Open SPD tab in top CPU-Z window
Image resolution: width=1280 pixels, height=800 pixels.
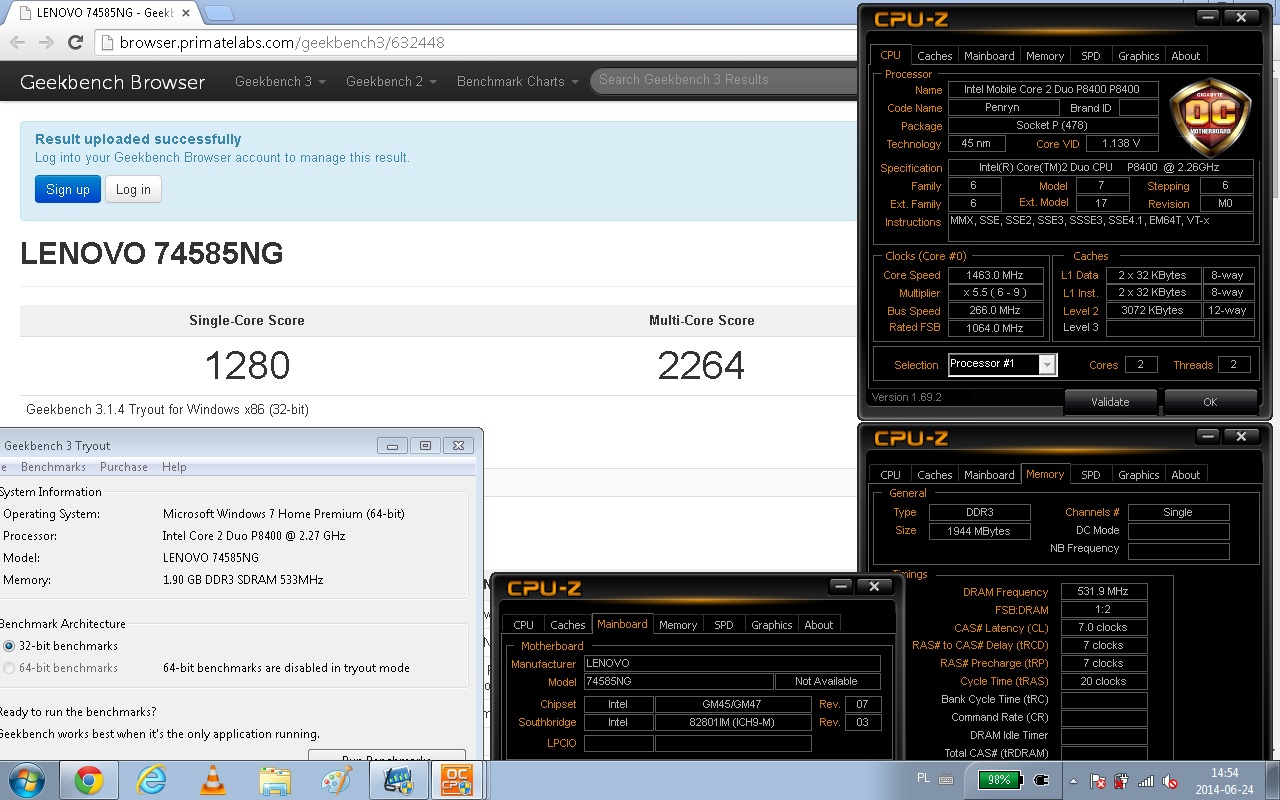click(x=1091, y=56)
